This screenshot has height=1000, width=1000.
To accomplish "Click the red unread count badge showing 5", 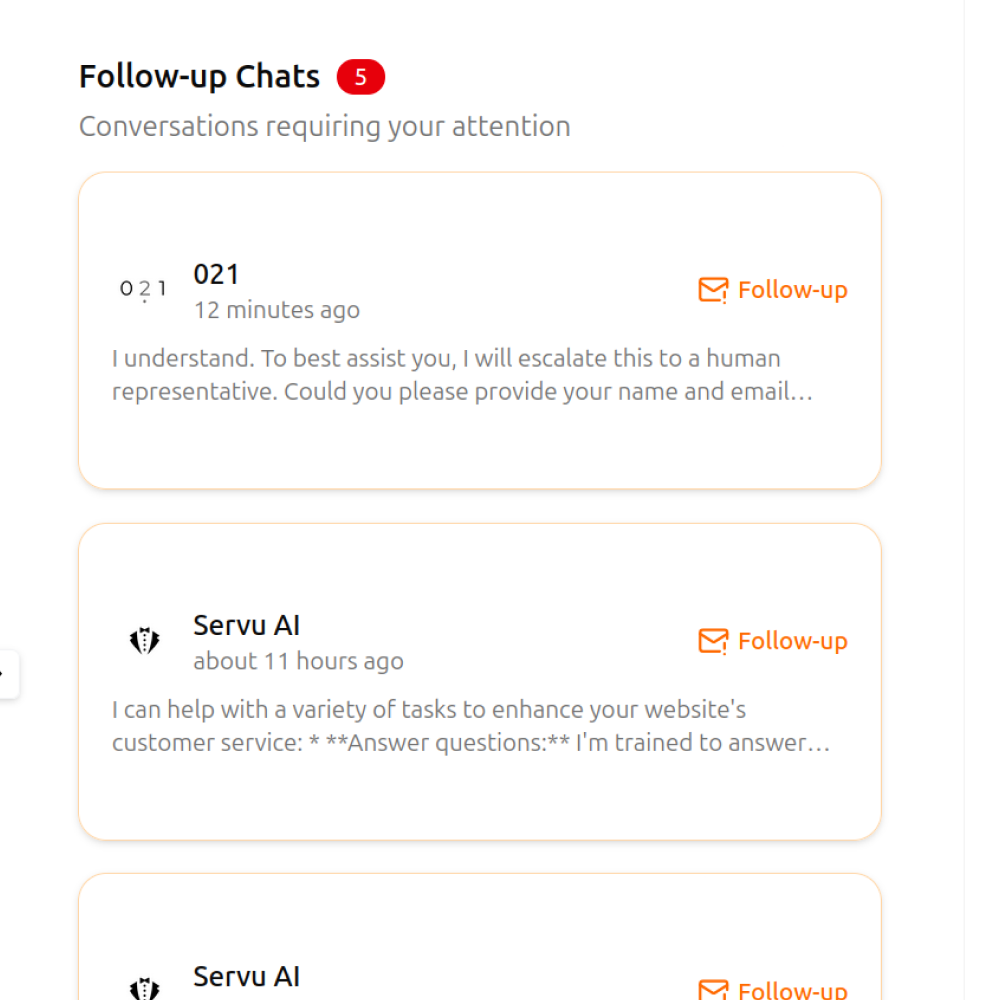I will [360, 77].
